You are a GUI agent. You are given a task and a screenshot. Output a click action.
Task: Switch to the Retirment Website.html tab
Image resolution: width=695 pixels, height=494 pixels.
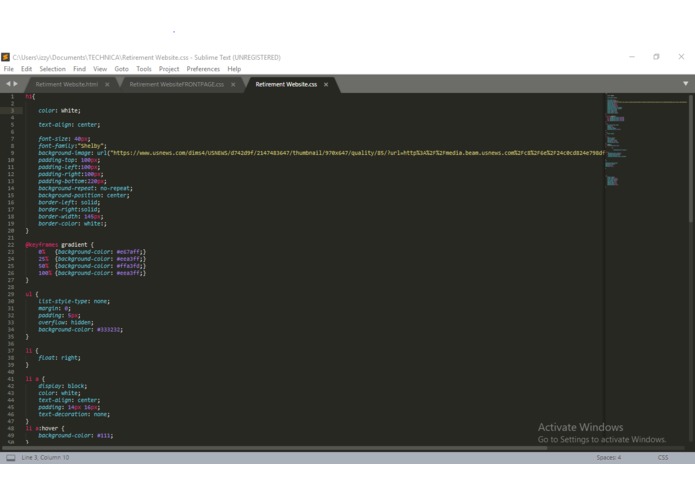point(66,85)
